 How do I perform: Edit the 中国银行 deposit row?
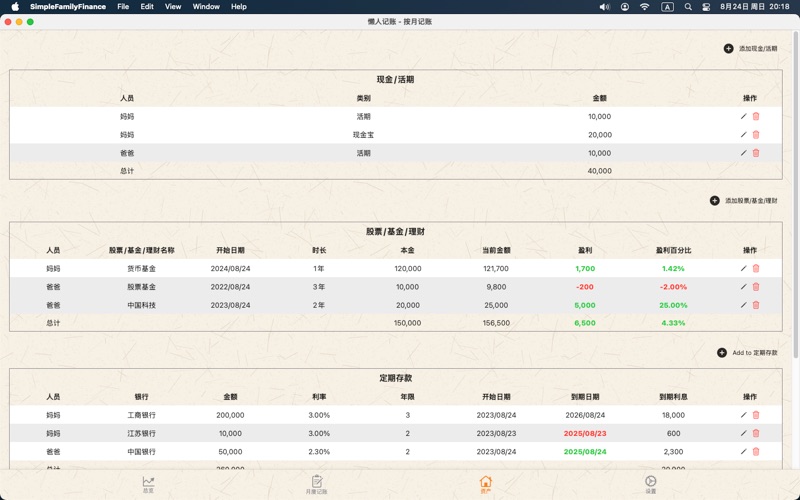point(743,452)
